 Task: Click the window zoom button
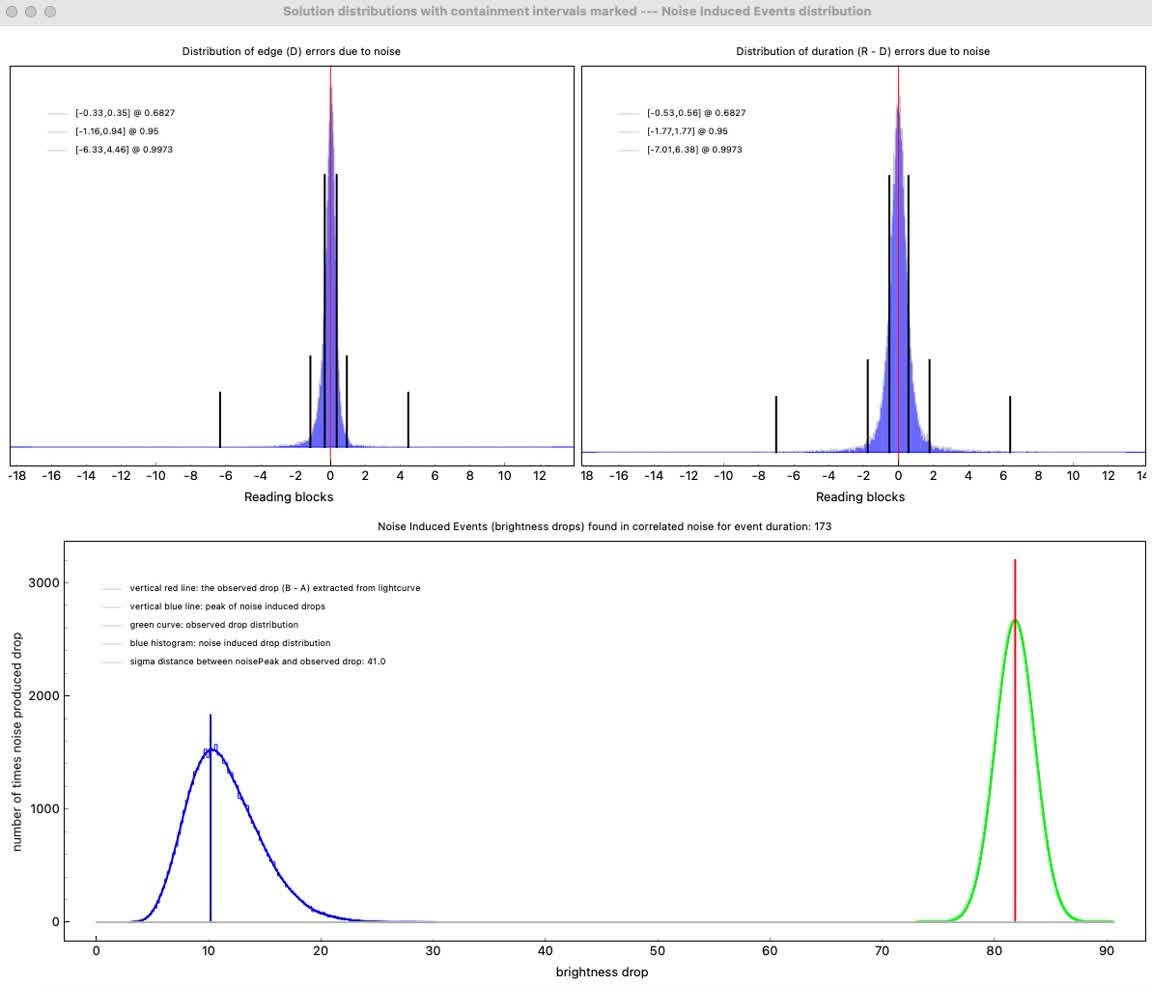(49, 12)
